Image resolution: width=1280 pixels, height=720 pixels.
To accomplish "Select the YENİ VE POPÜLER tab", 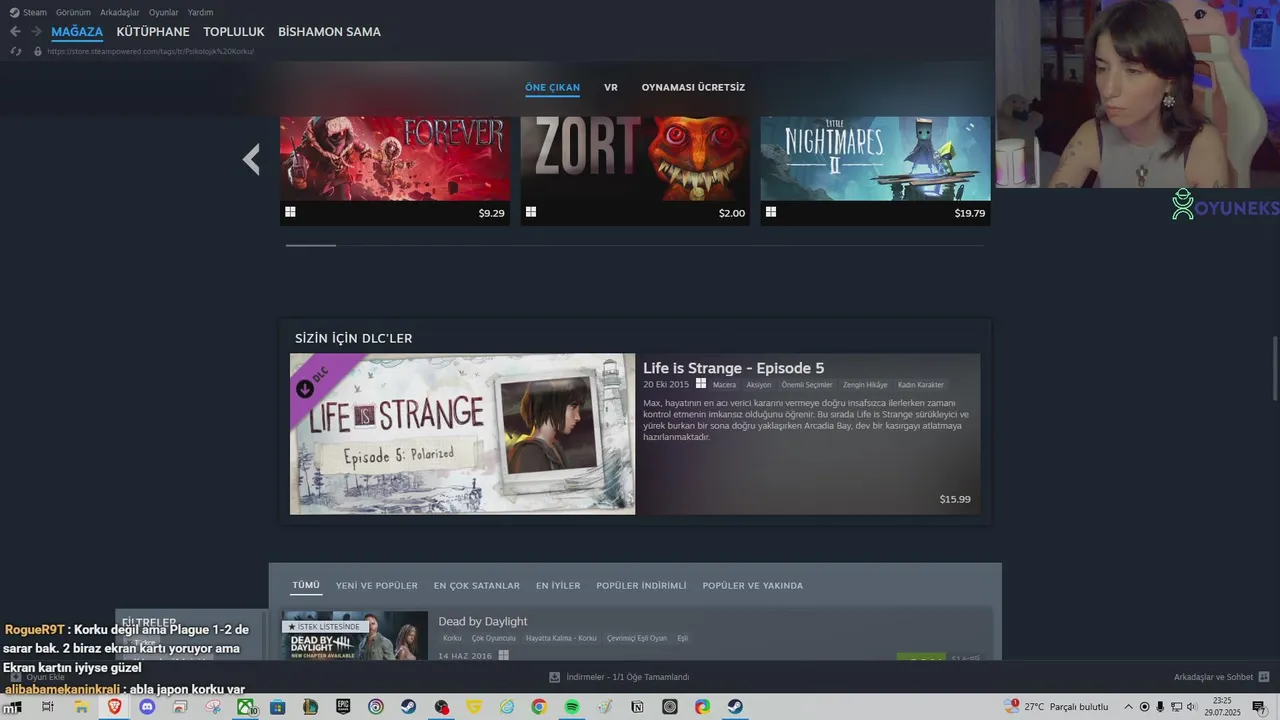I will point(377,586).
